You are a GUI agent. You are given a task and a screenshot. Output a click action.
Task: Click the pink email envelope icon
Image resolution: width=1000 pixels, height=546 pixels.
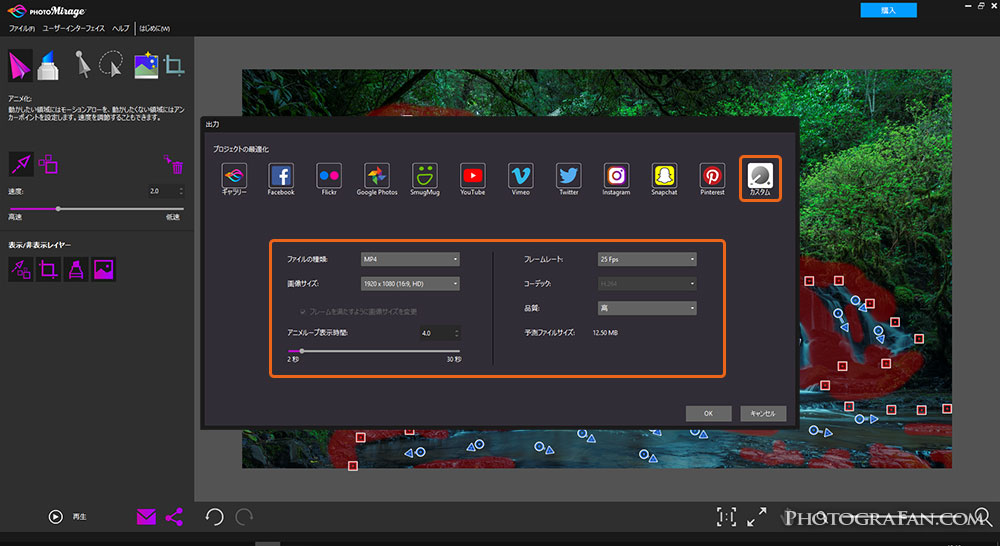click(x=146, y=517)
